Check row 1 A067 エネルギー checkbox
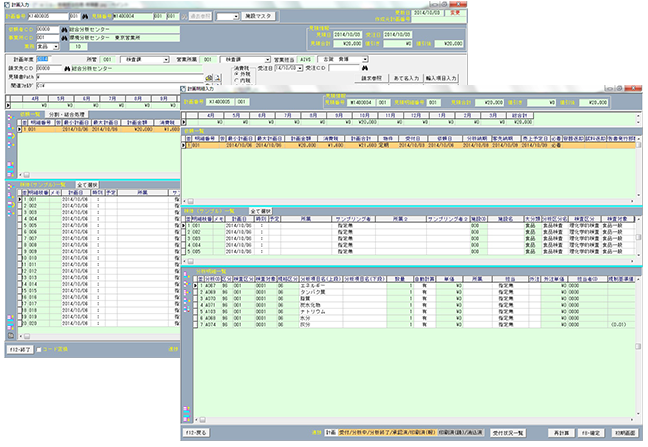 pyautogui.click(x=196, y=286)
